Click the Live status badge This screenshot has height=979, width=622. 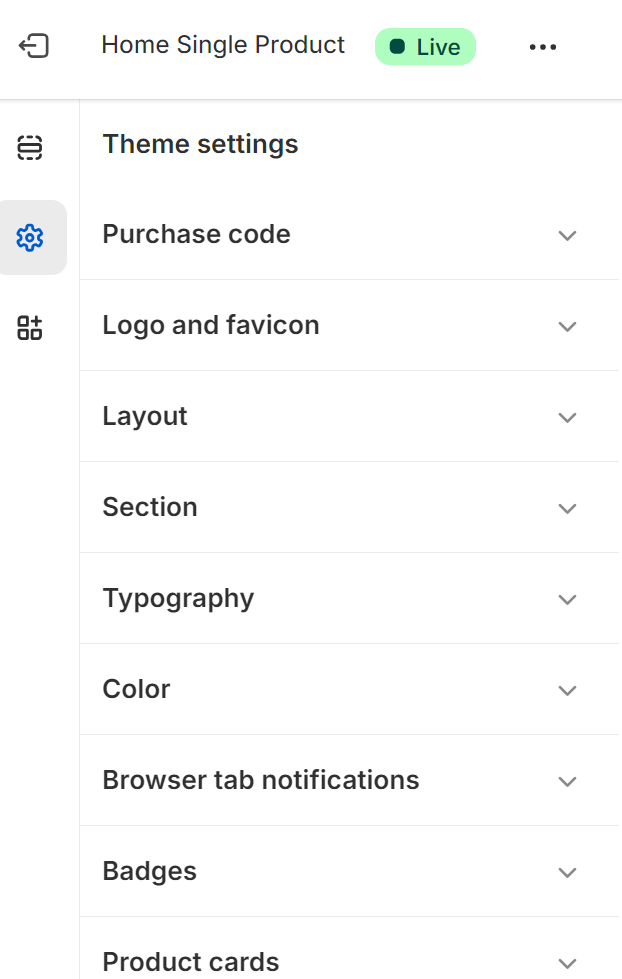pos(425,46)
